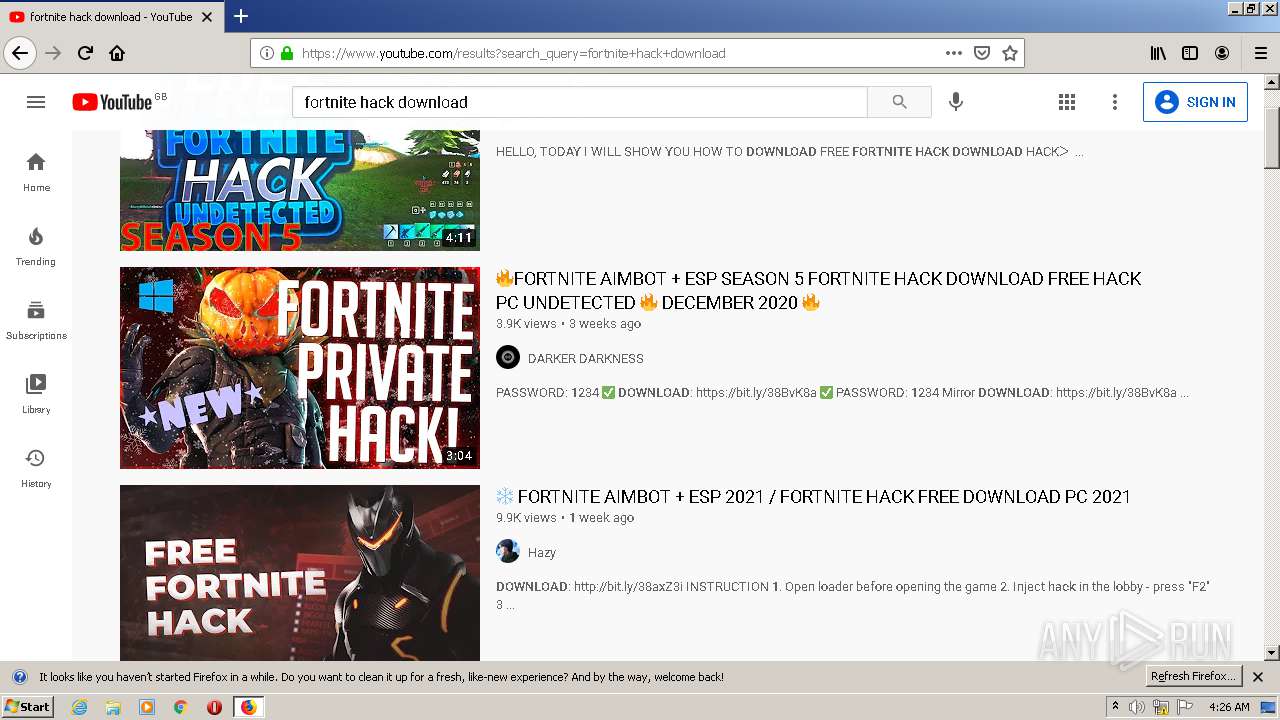This screenshot has width=1280, height=720.
Task: Open the media player taskbar icon
Action: click(x=147, y=707)
